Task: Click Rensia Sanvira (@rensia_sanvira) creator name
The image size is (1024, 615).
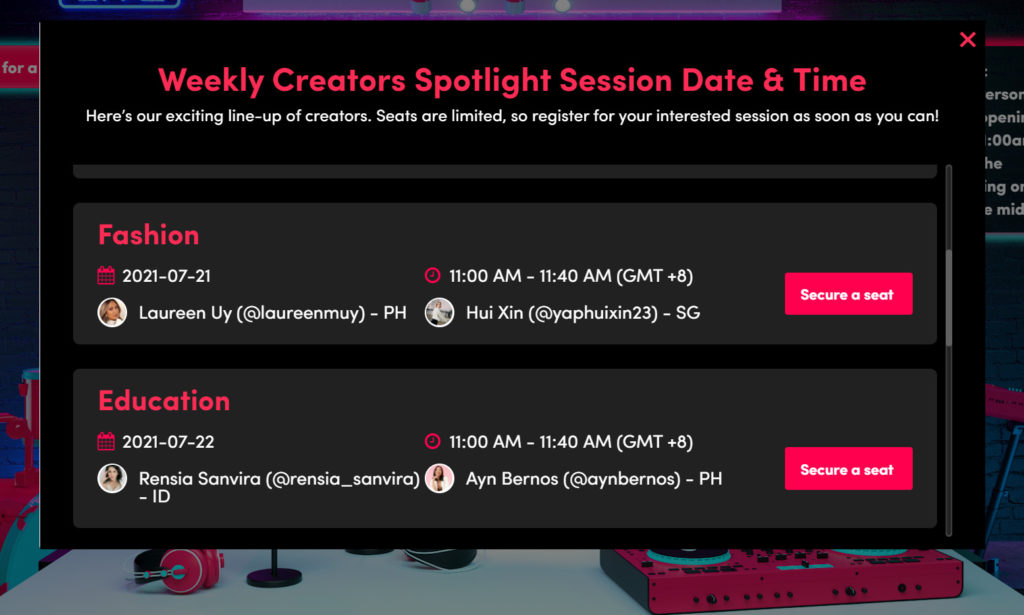Action: coord(279,479)
